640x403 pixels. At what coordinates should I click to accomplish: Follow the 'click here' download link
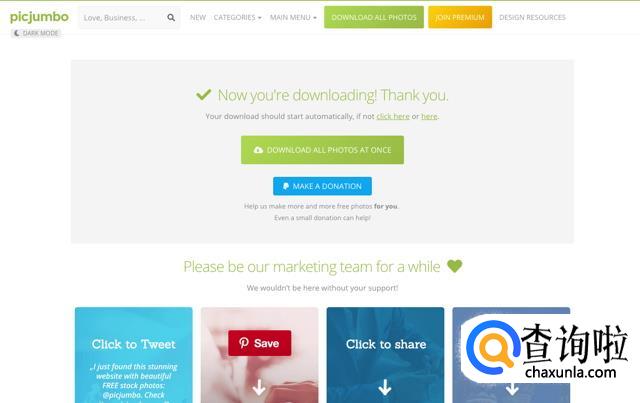point(393,116)
